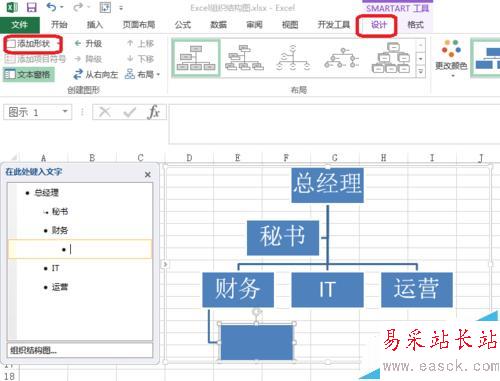
Task: Click the 升级 promote button
Action: pyautogui.click(x=88, y=43)
